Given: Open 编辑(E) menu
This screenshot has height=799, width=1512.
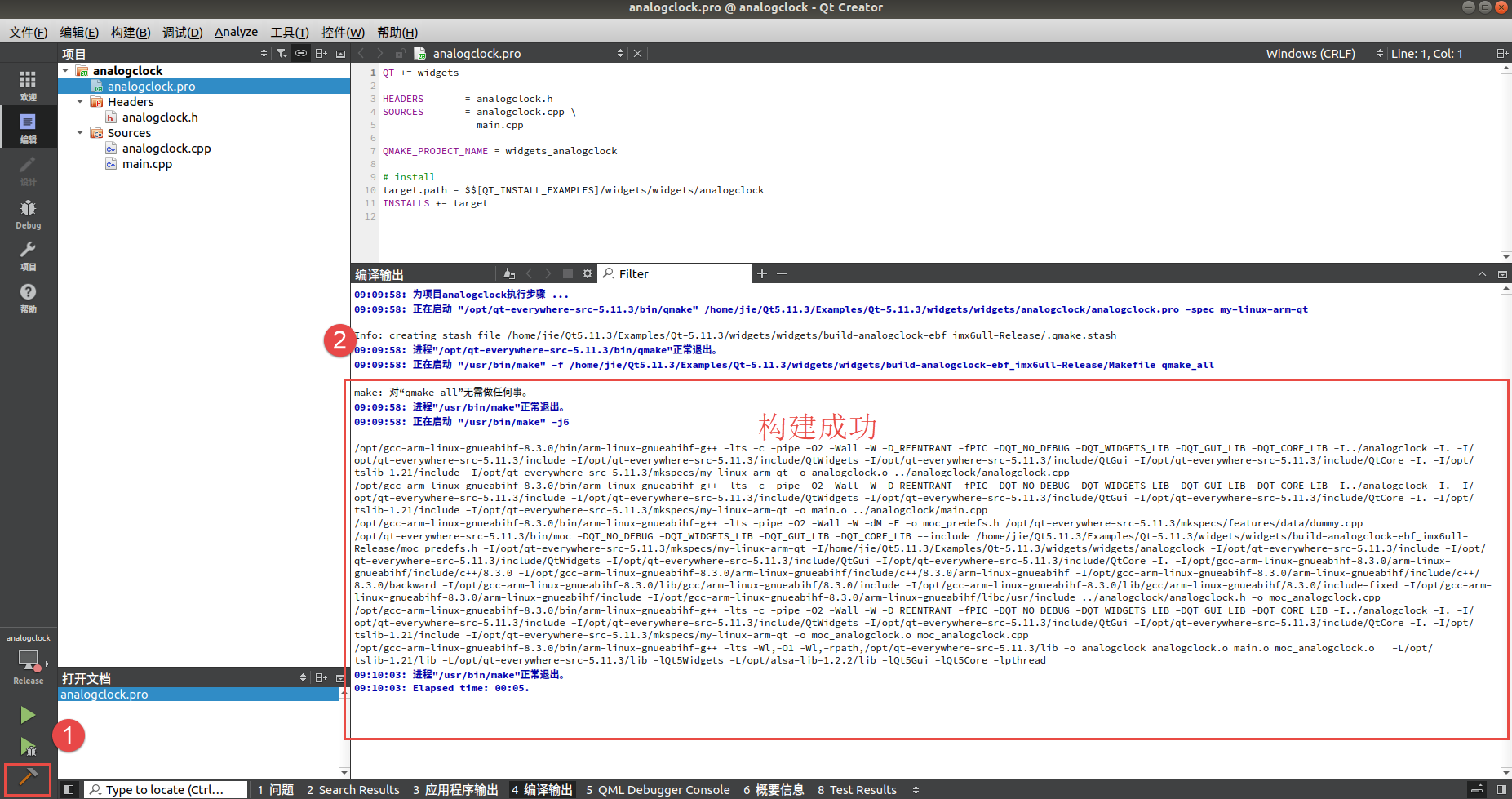Looking at the screenshot, I should [x=79, y=32].
